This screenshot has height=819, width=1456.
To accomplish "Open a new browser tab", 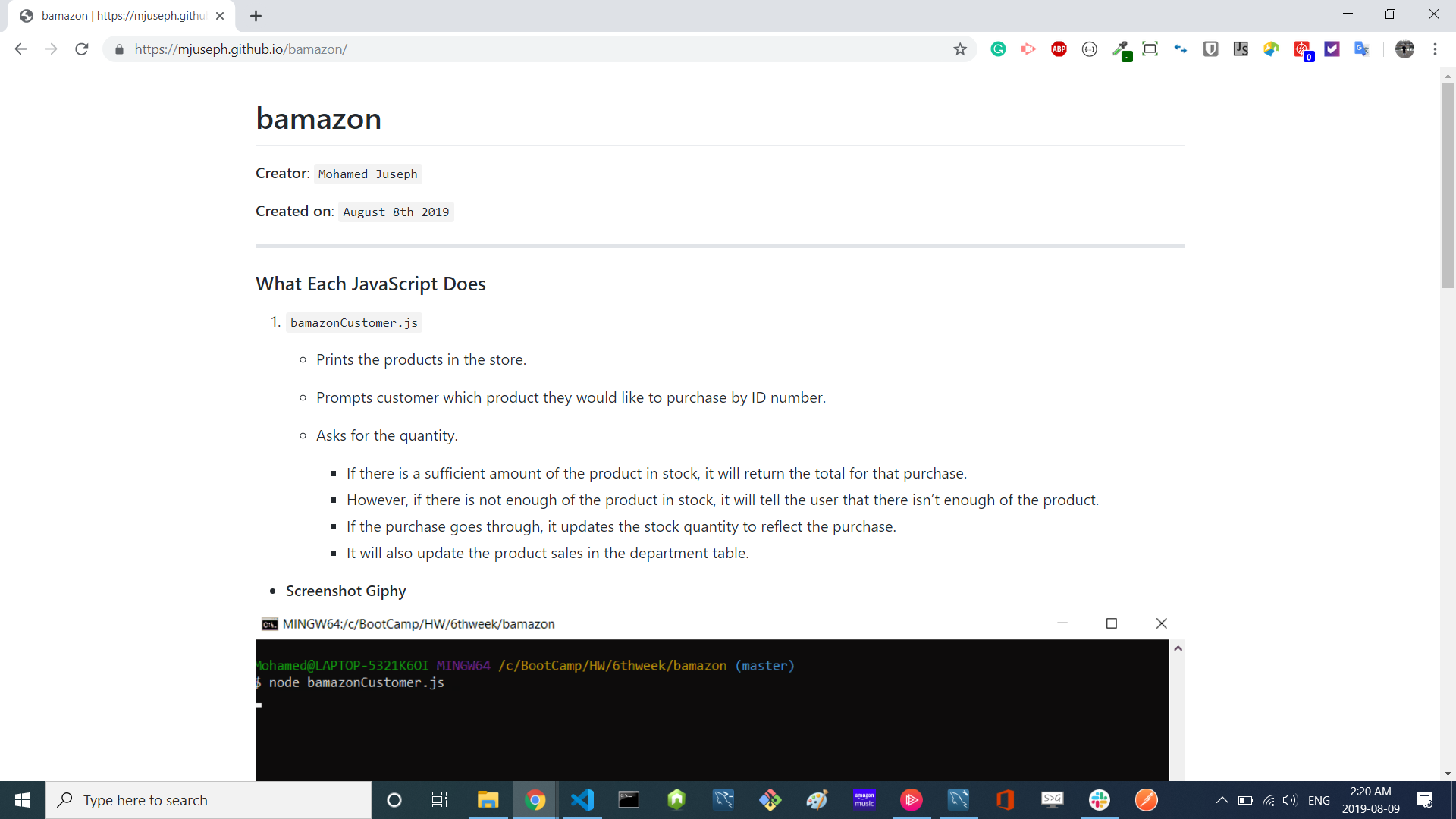I will (x=256, y=16).
